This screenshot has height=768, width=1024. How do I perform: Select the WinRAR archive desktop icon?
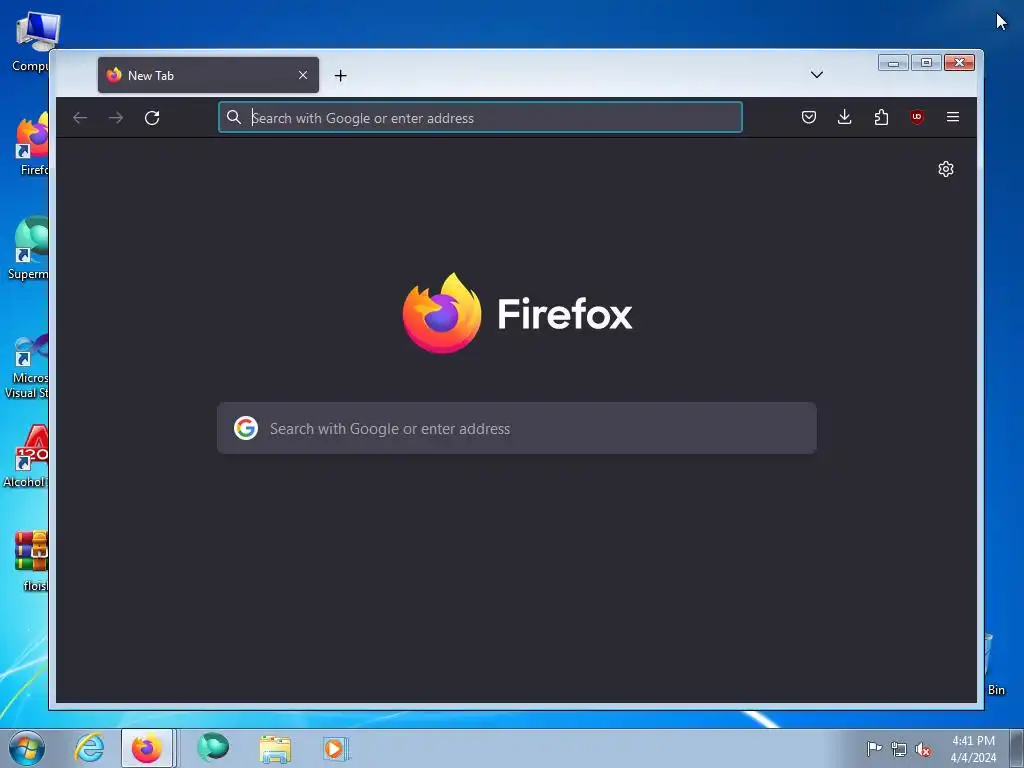[x=33, y=560]
